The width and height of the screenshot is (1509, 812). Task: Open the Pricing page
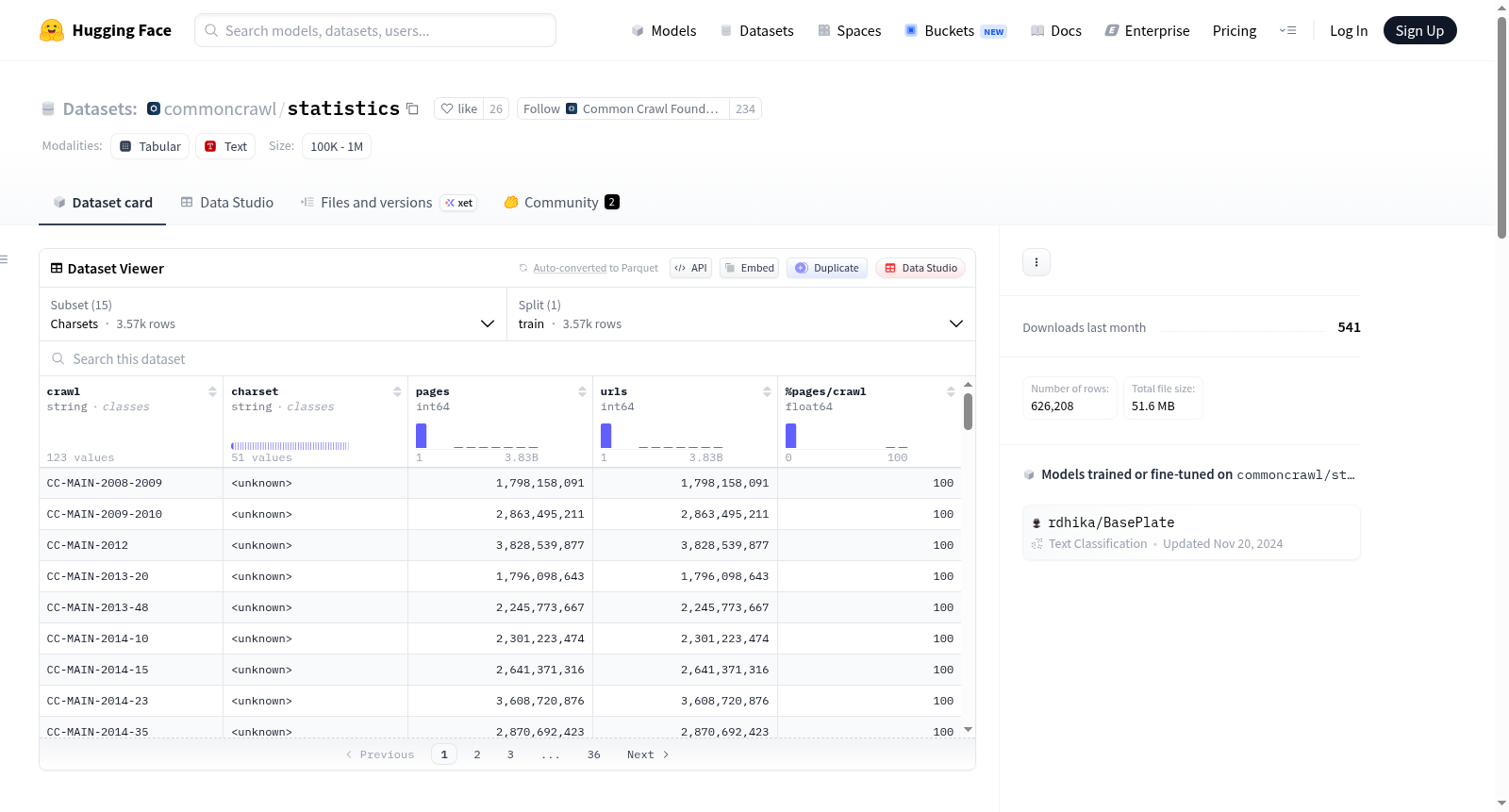pyautogui.click(x=1235, y=31)
